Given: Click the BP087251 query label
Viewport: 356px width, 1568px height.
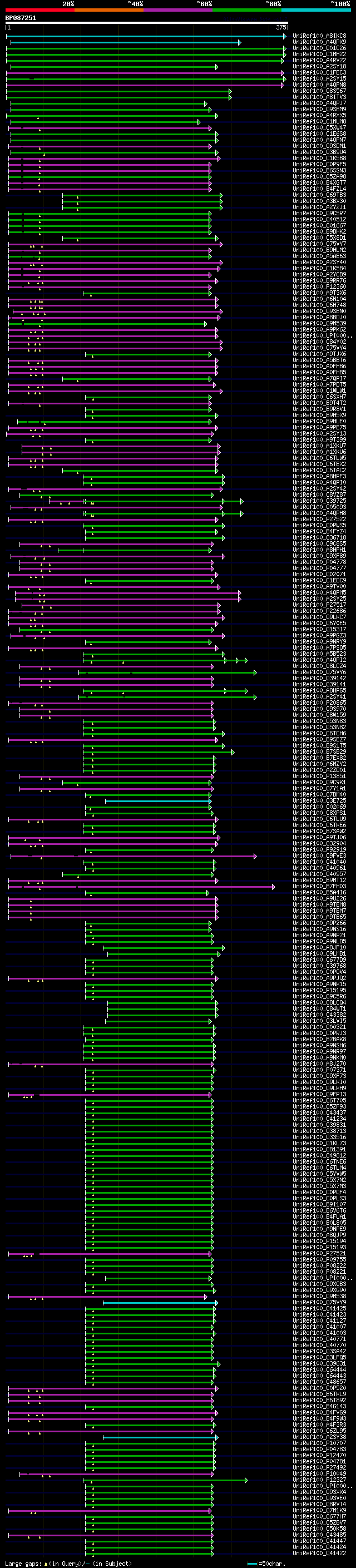Looking at the screenshot, I should [x=21, y=18].
